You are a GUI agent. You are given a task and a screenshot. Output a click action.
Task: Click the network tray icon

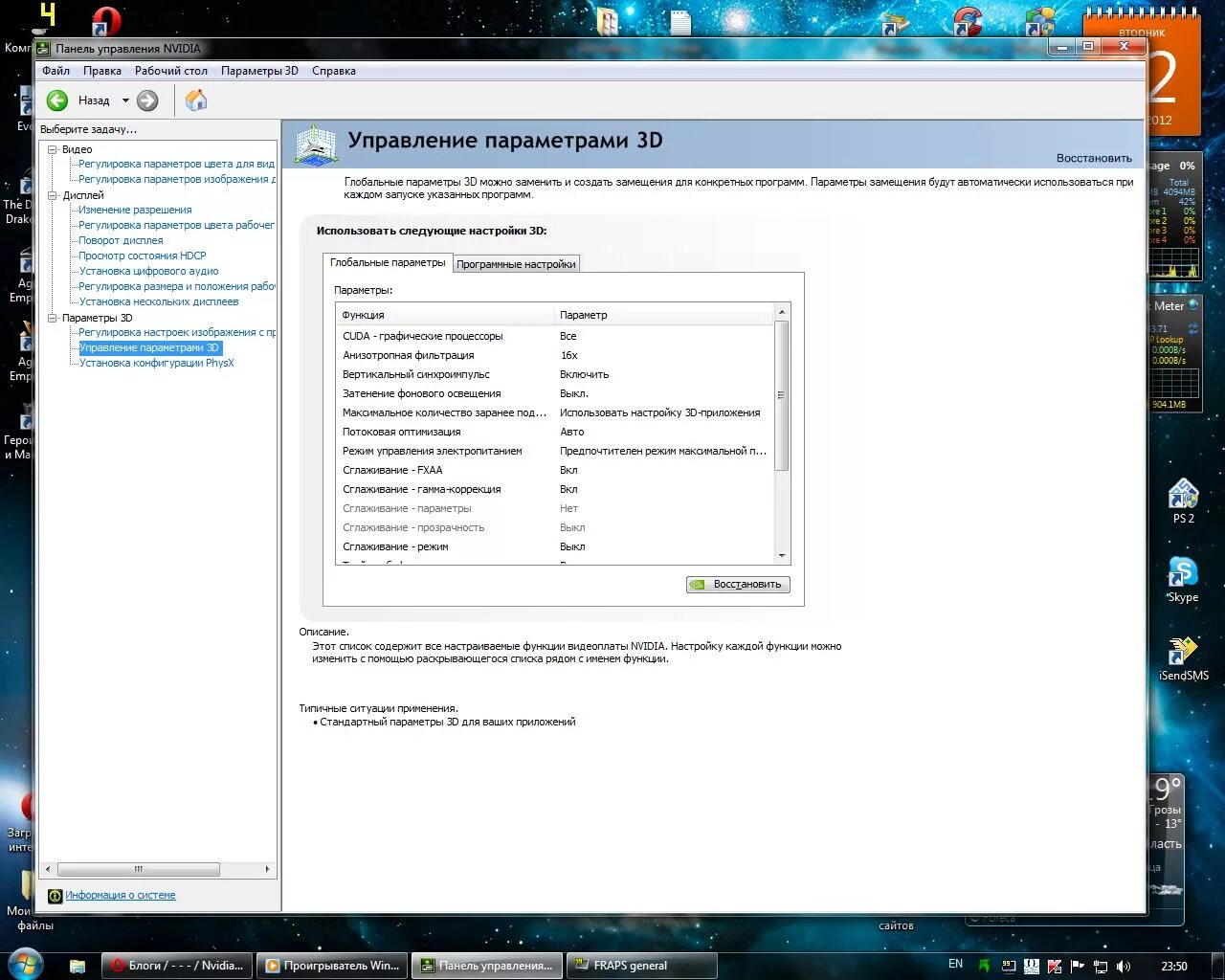[1101, 966]
